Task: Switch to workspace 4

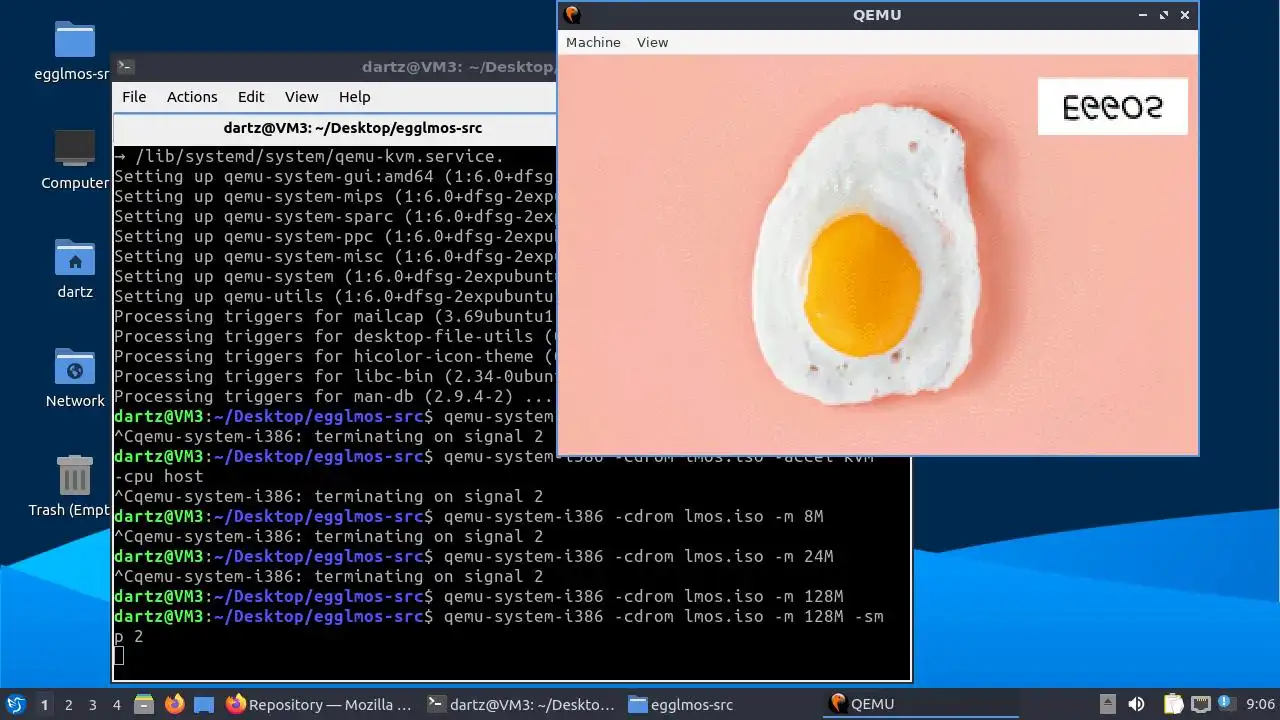Action: (x=116, y=705)
